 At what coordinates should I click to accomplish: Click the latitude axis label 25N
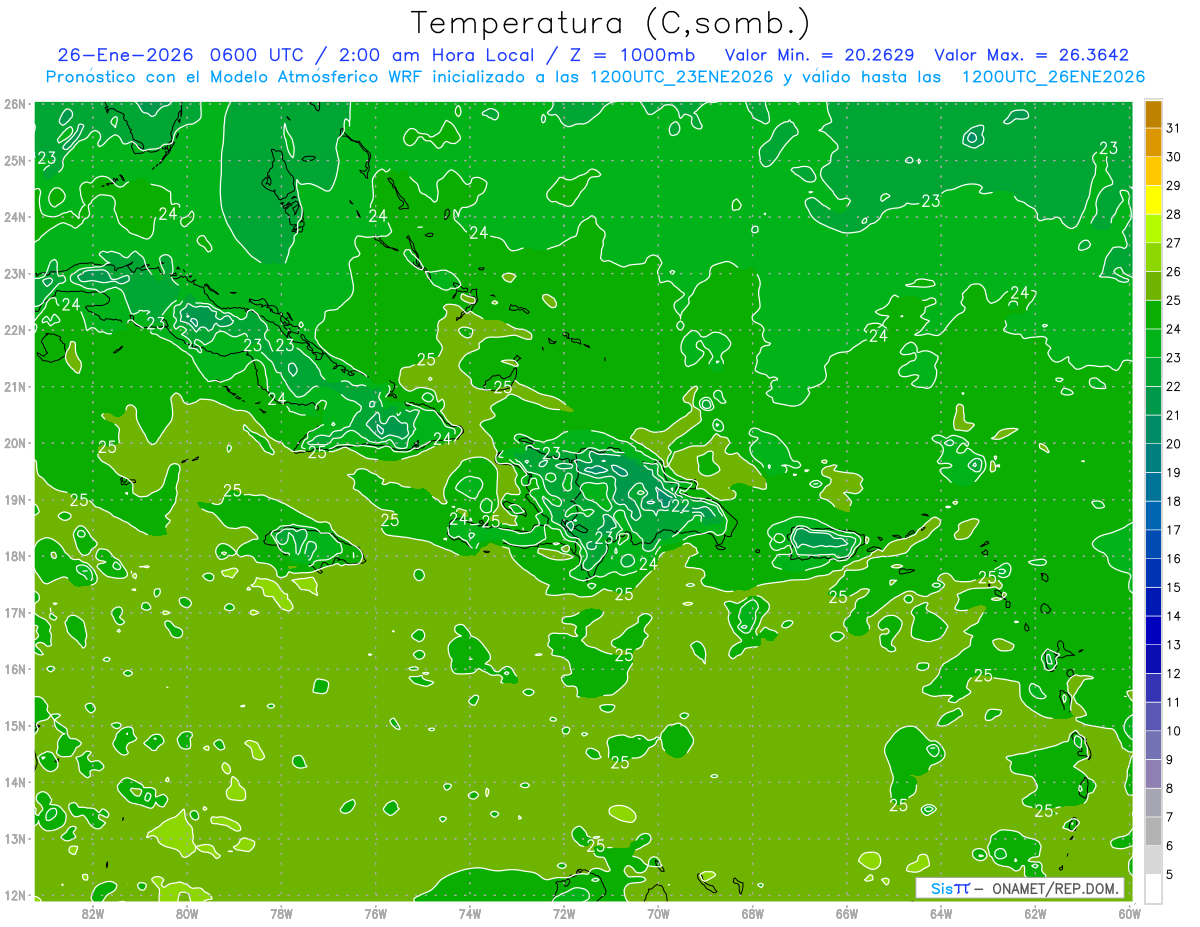click(15, 160)
